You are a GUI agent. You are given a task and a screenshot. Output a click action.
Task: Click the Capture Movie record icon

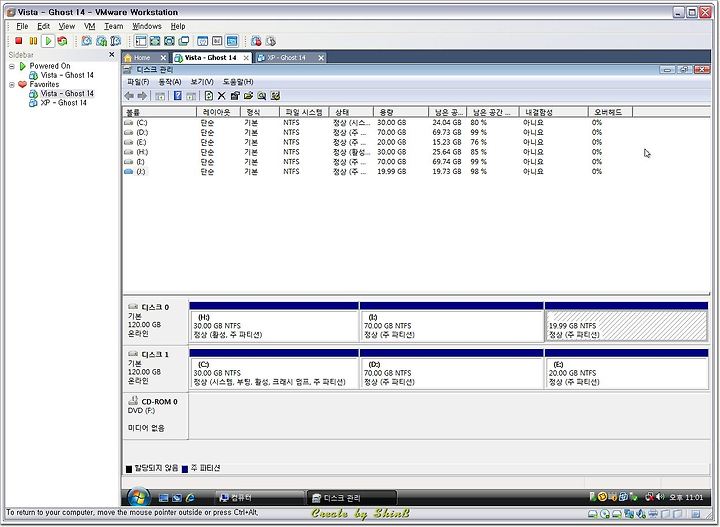pyautogui.click(x=256, y=41)
